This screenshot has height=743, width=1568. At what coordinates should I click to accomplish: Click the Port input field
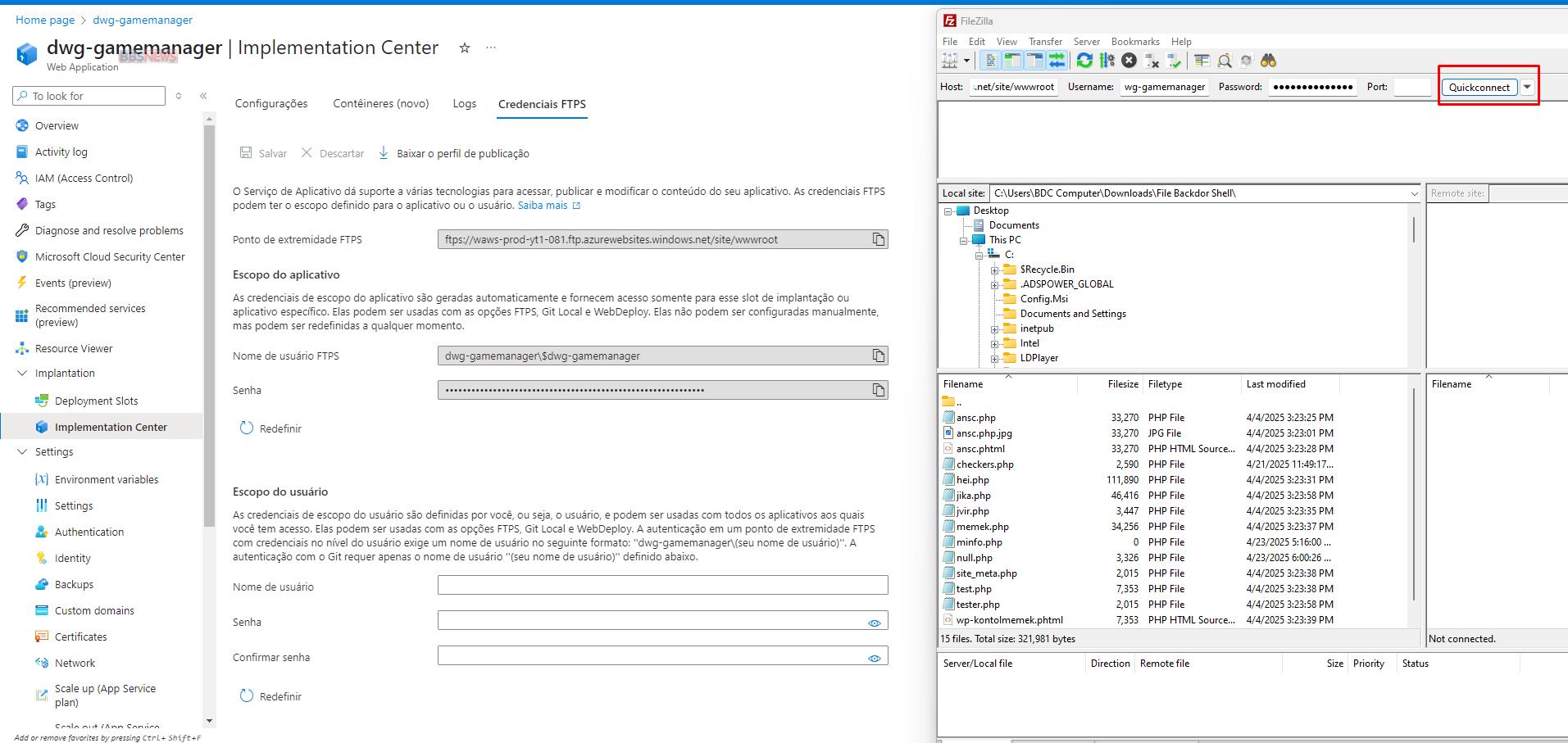point(1411,87)
